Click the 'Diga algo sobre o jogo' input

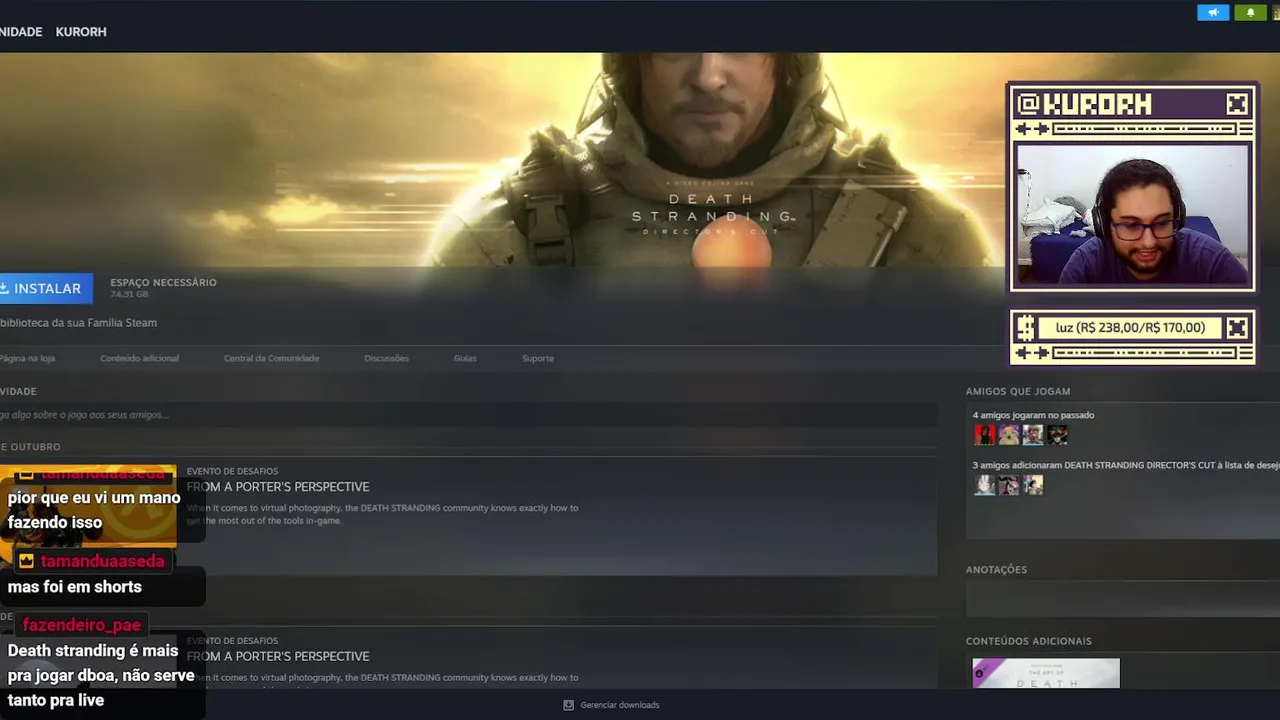click(x=468, y=415)
